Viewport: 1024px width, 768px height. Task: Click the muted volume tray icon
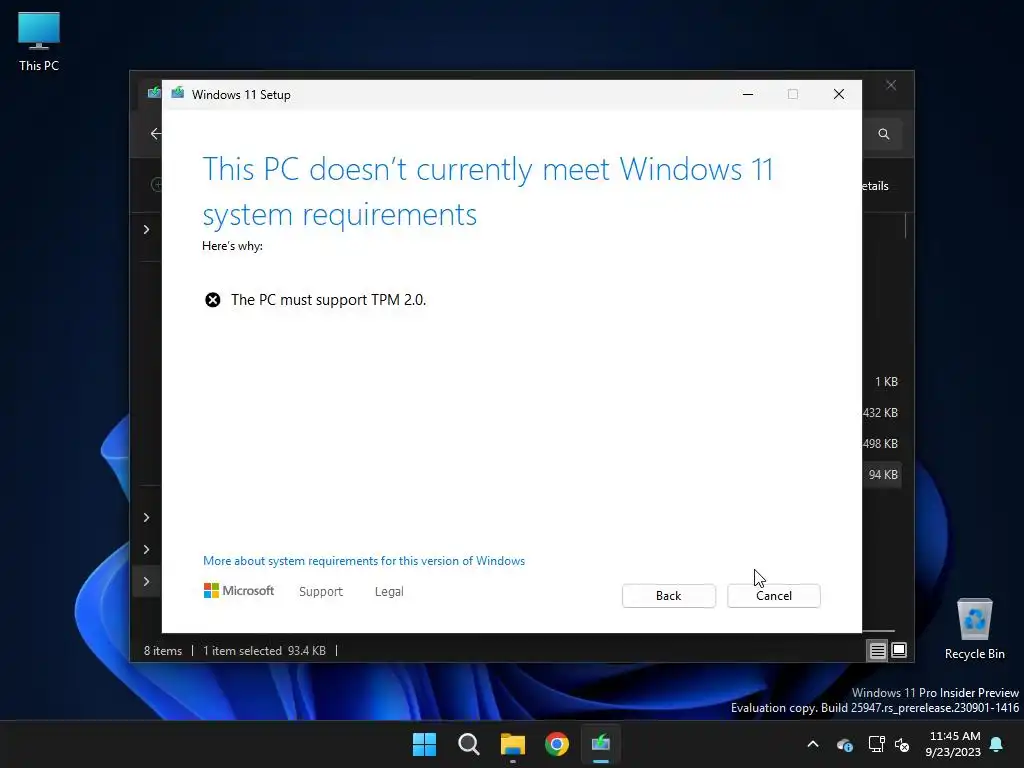[902, 744]
